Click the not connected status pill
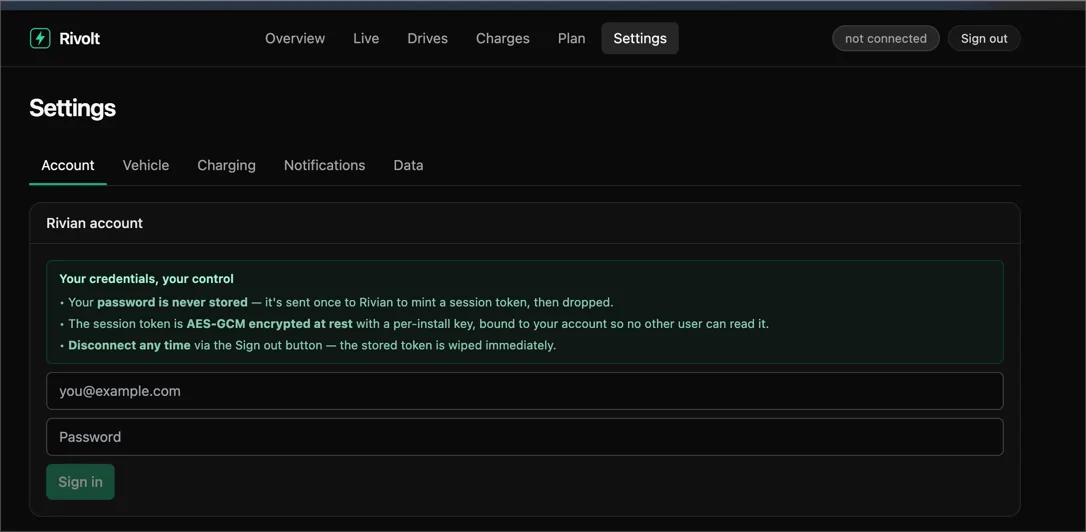Screen dimensions: 1086x532 [x=886, y=39]
